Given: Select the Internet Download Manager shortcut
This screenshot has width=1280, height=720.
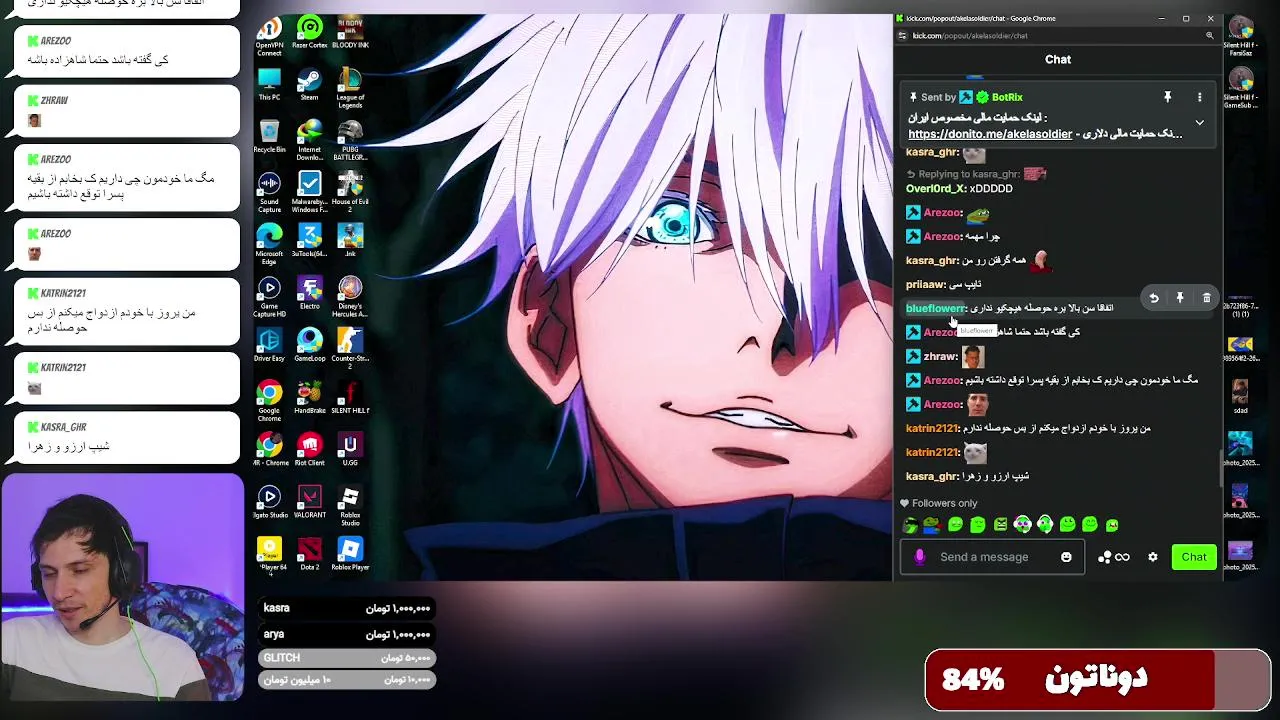Looking at the screenshot, I should pyautogui.click(x=310, y=140).
